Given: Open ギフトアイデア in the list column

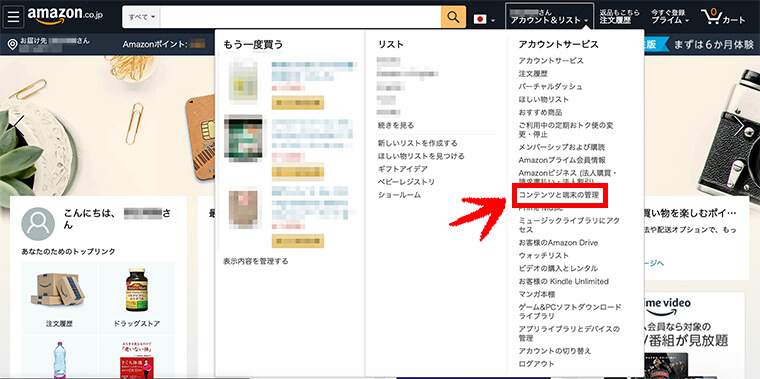Looking at the screenshot, I should point(403,169).
